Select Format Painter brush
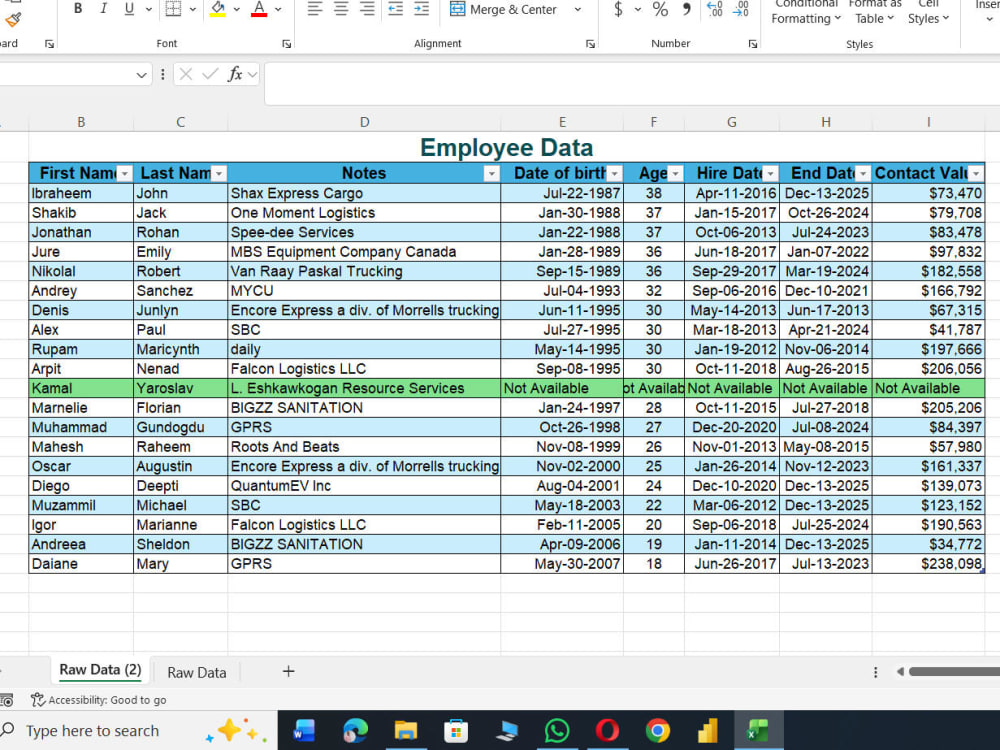The image size is (1000, 750). tap(13, 20)
